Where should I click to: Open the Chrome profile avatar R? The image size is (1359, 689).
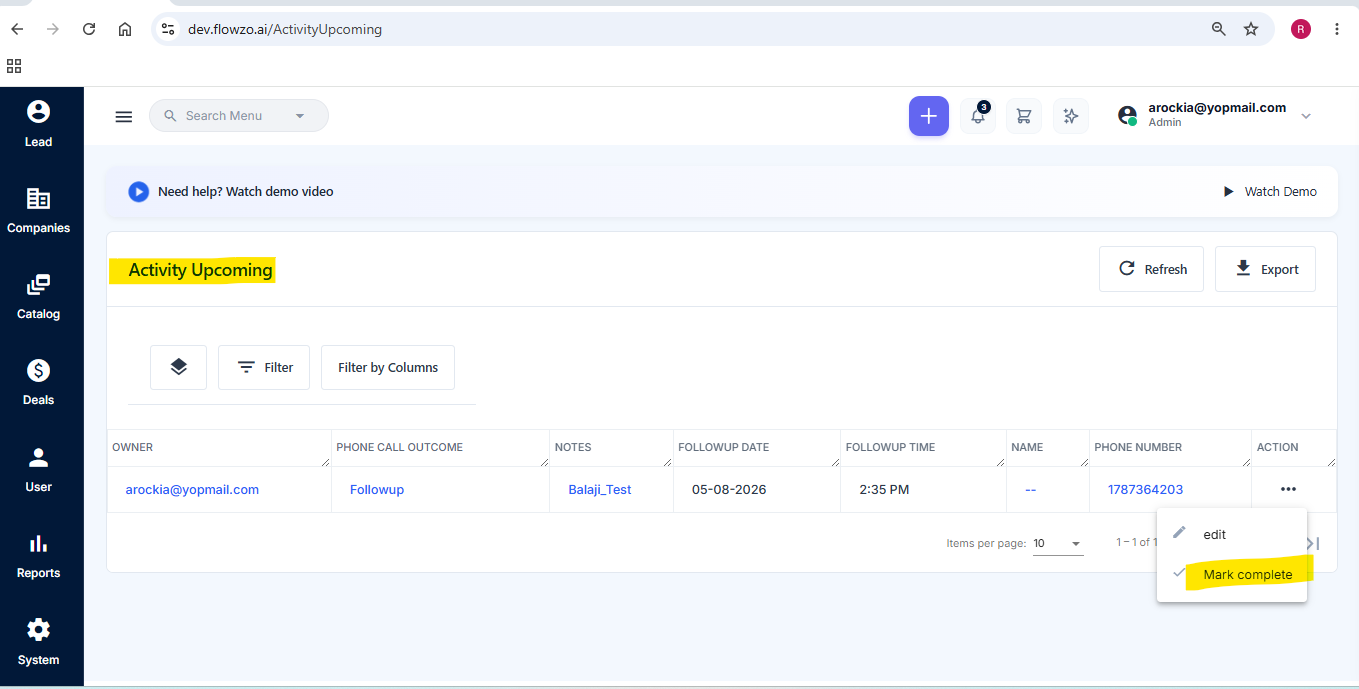click(x=1301, y=29)
